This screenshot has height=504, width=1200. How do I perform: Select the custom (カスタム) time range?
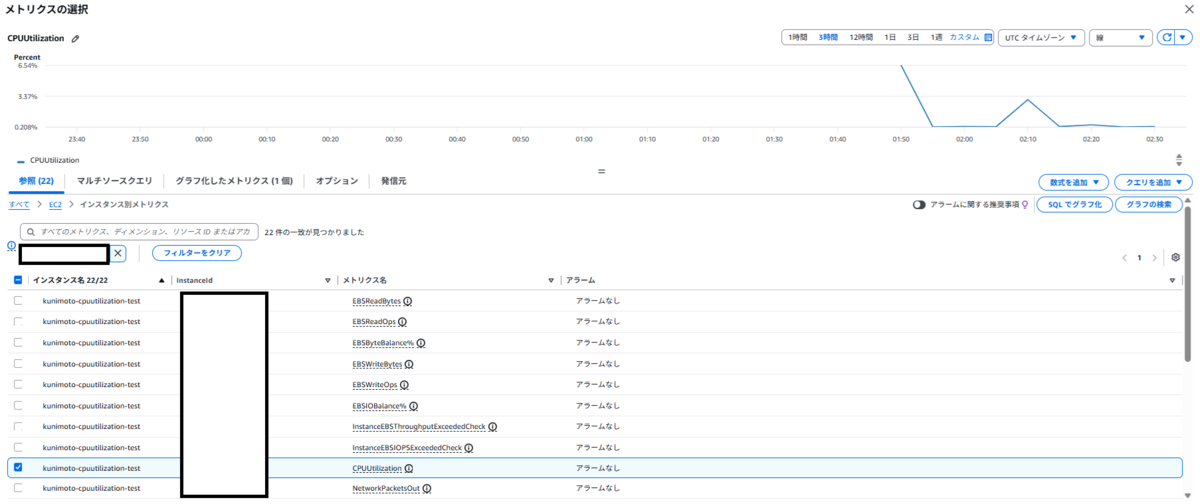tap(965, 37)
